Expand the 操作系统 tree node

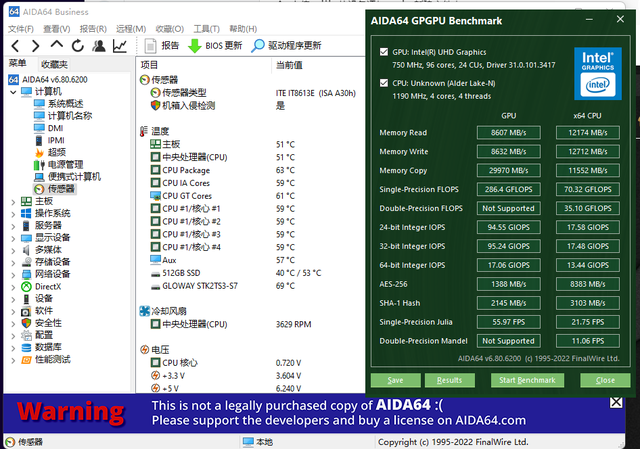pyautogui.click(x=13, y=214)
